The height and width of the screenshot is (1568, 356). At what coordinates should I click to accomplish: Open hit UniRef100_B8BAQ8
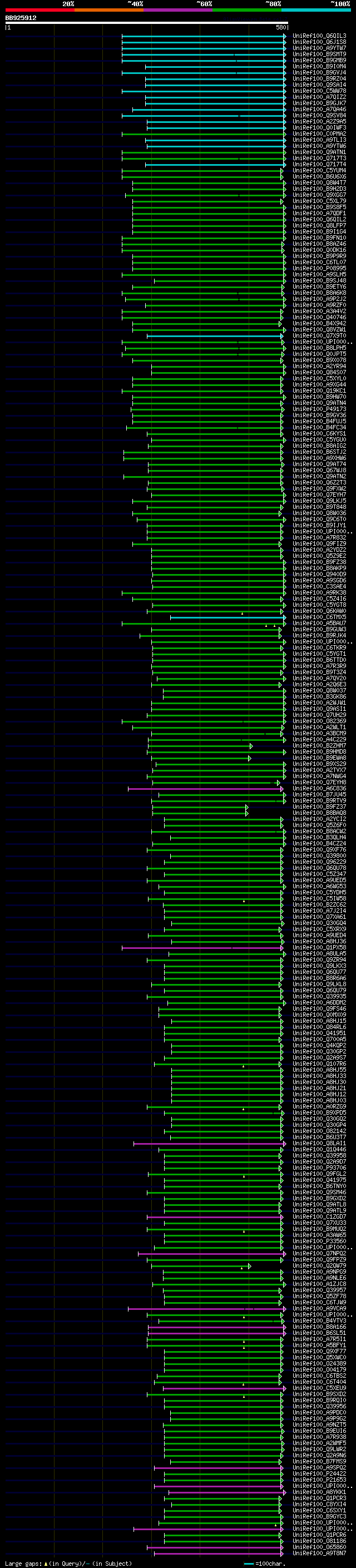(x=319, y=814)
